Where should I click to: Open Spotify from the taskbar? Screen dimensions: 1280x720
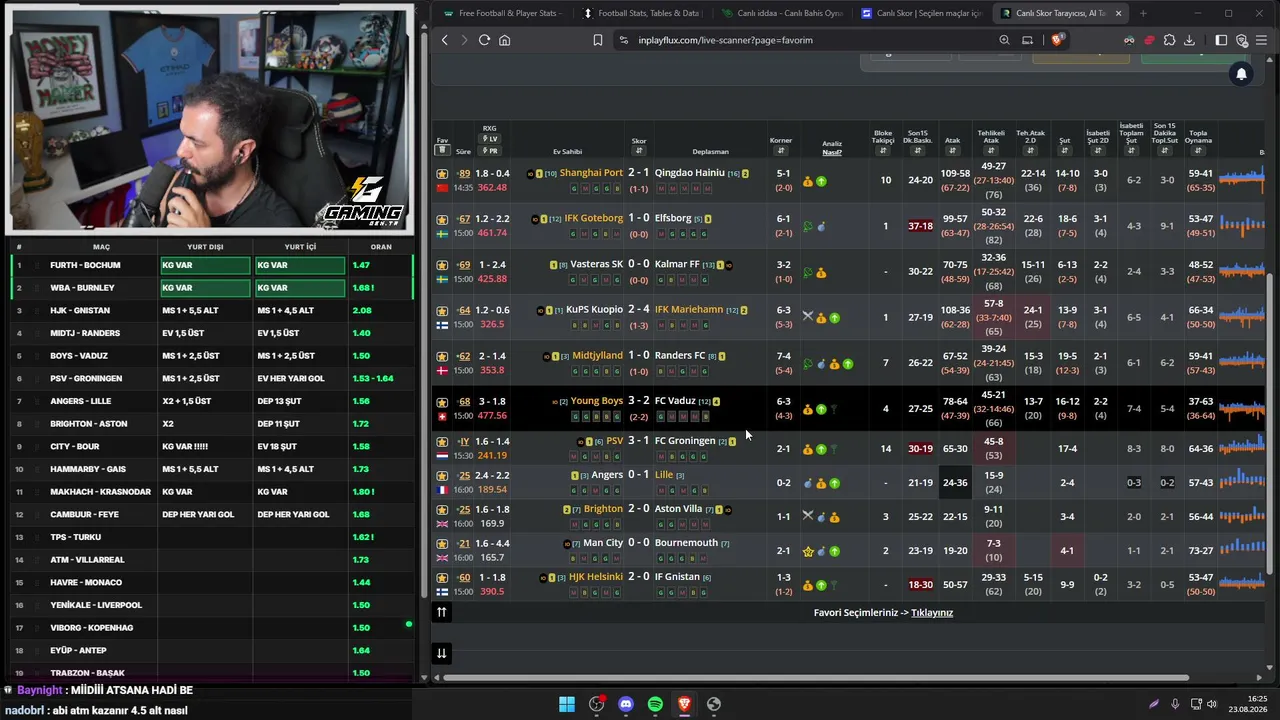tap(655, 704)
